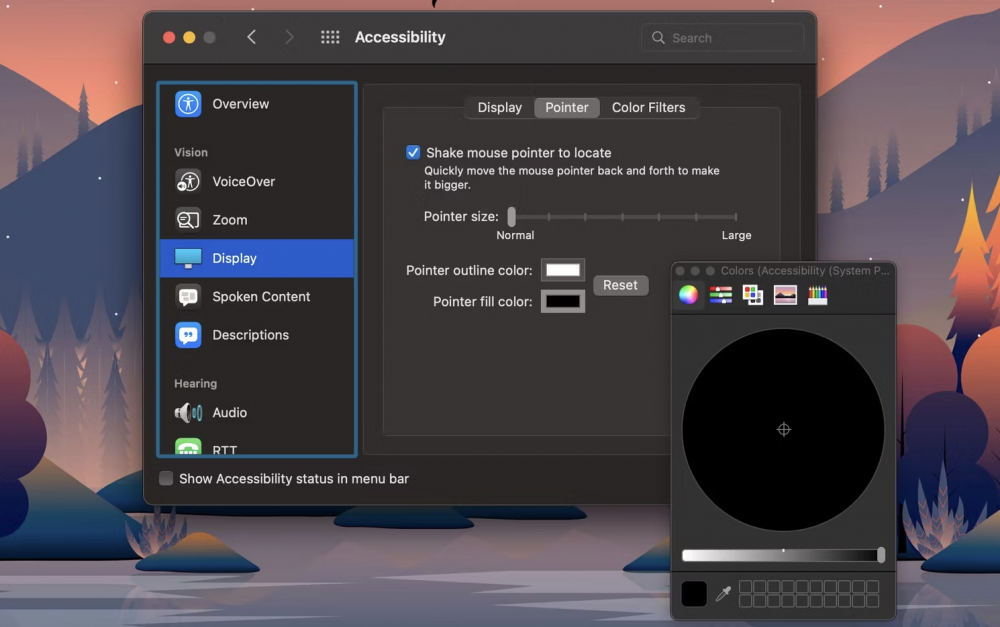Go back with the left chevron
Image resolution: width=1000 pixels, height=627 pixels.
[252, 37]
